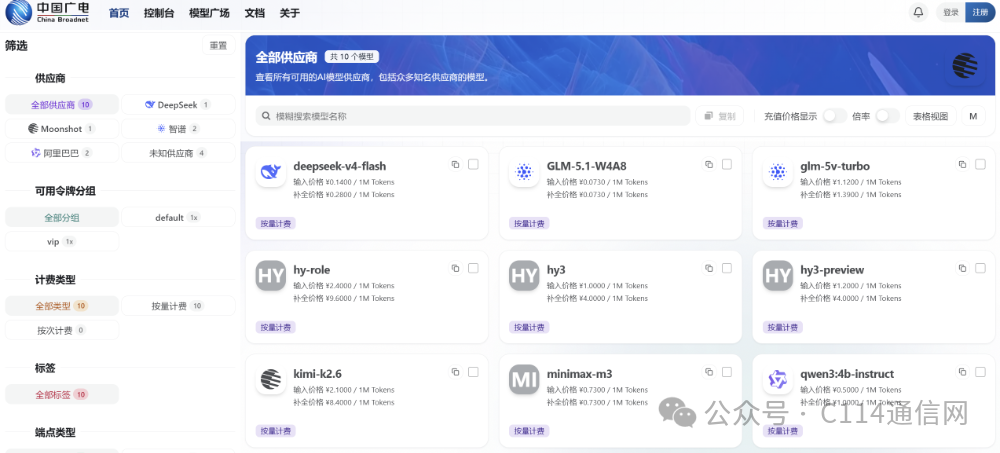Copy the deepseek-v4-flash model name
This screenshot has height=453, width=1000.
pos(455,165)
